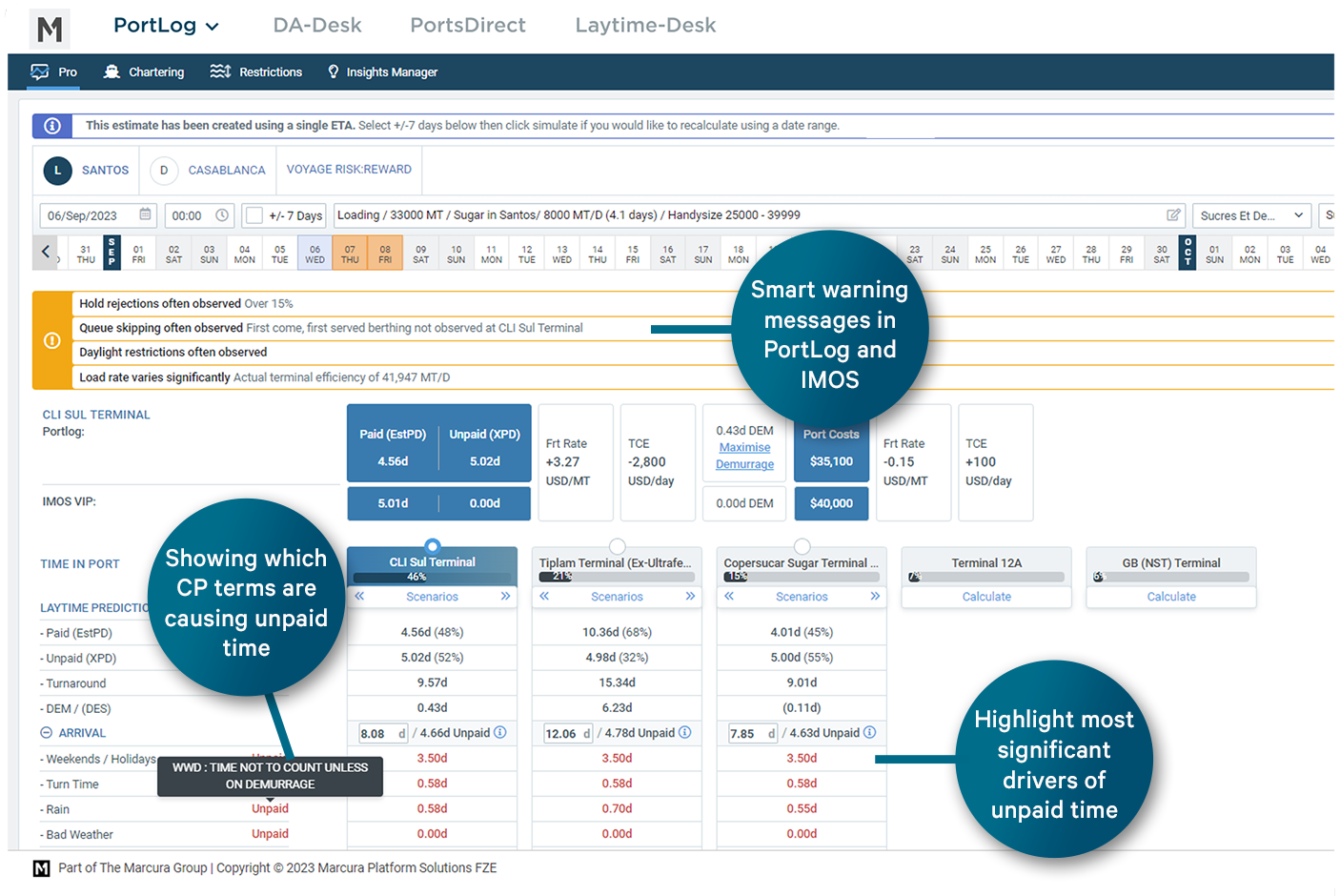Go to next Copersucar scenario
Viewport: 1340px width, 896px height.
tap(875, 596)
